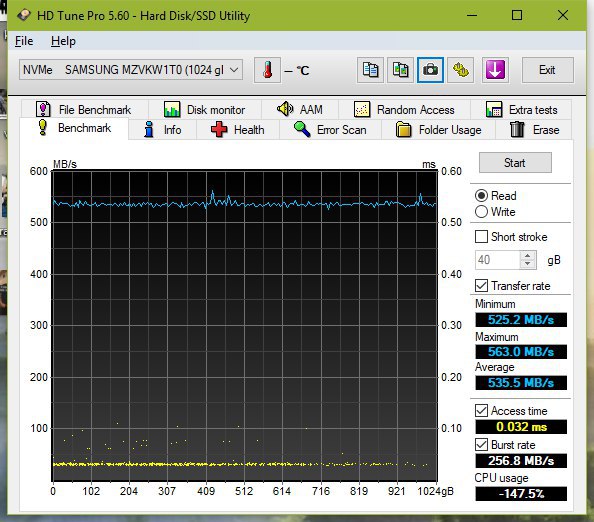
Task: Click the Start benchmark button
Action: tap(515, 163)
